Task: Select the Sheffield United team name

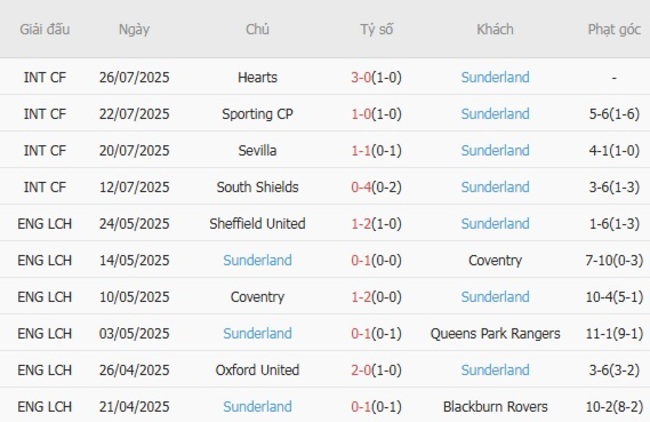Action: (257, 224)
